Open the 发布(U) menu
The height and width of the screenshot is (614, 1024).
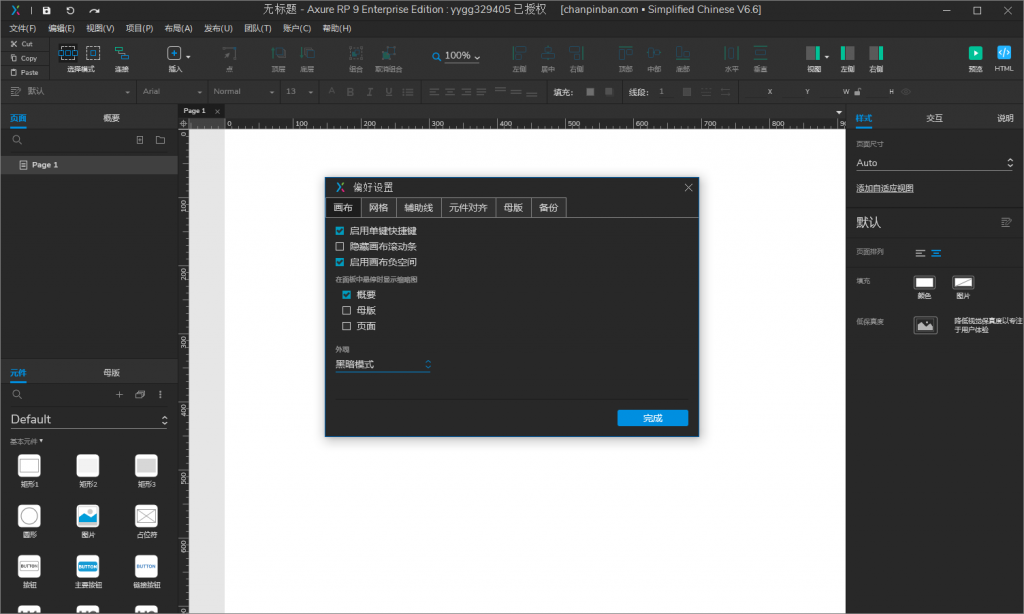click(218, 28)
